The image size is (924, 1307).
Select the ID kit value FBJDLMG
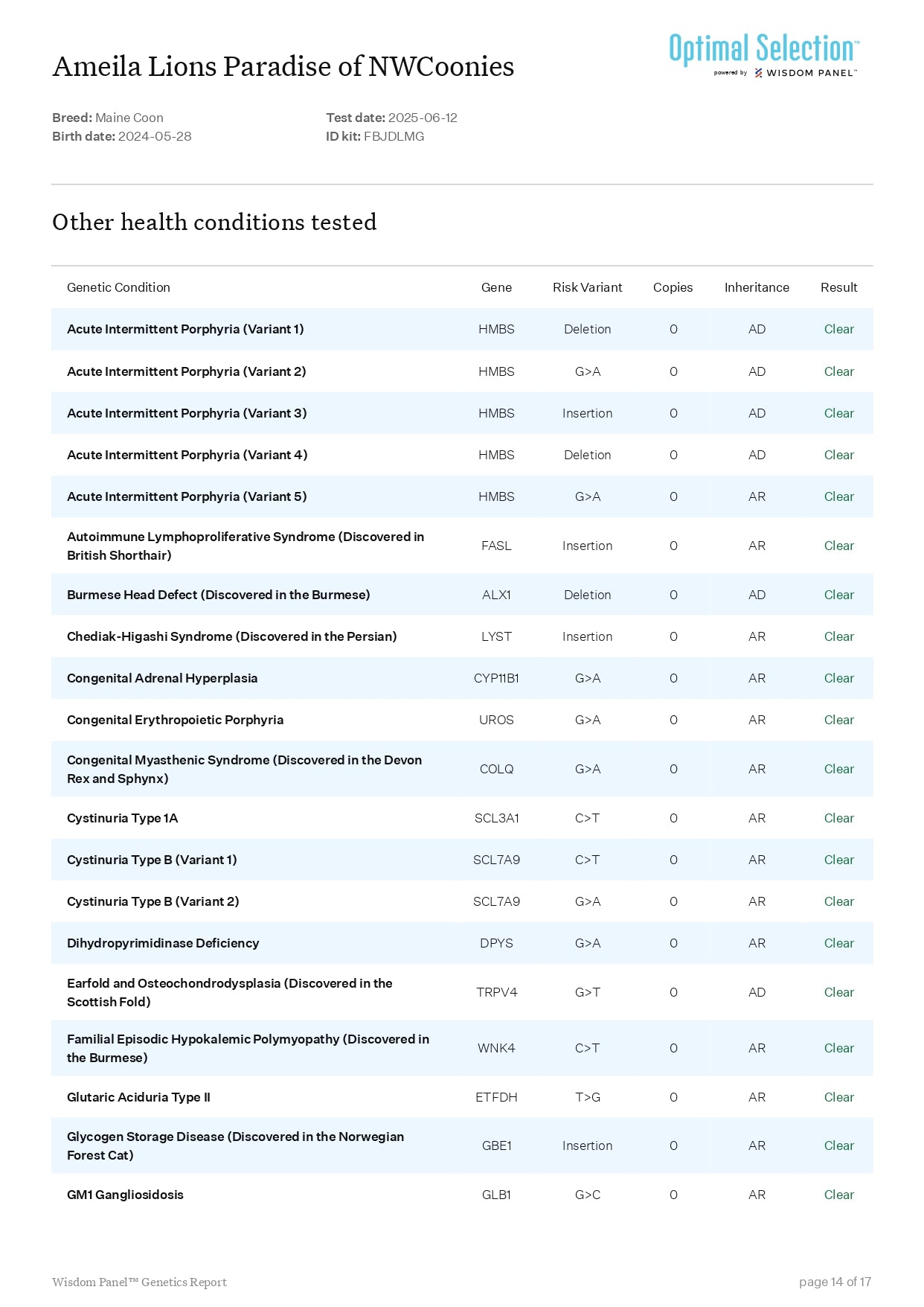(x=394, y=136)
